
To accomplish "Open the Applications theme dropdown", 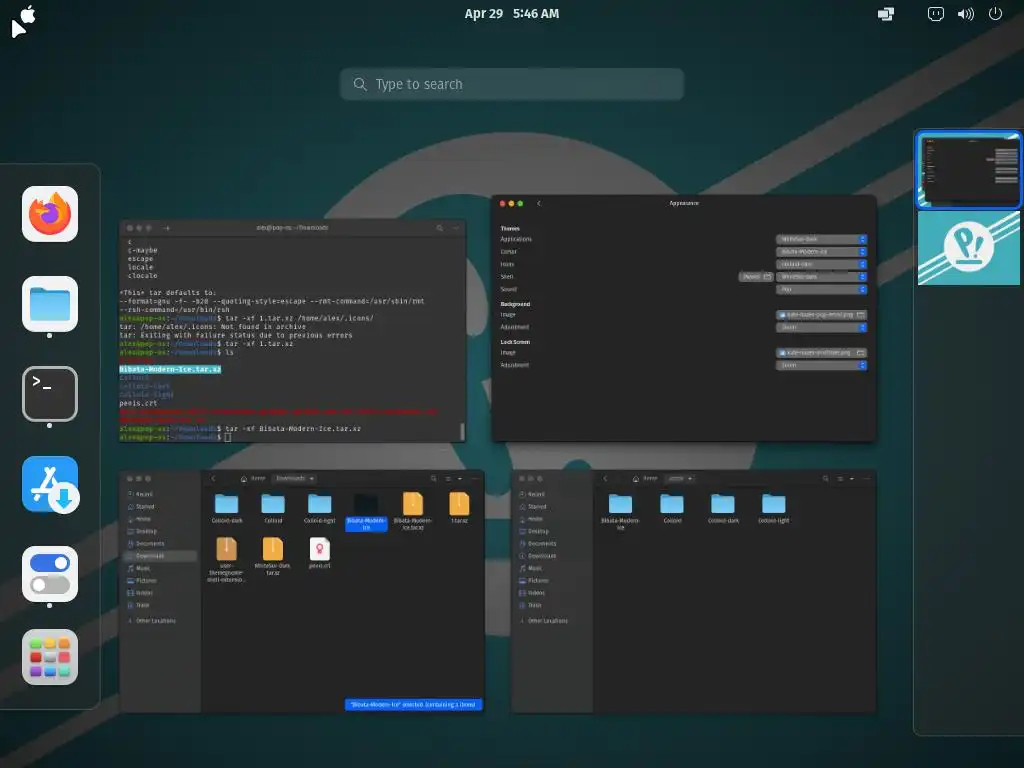I will (822, 239).
